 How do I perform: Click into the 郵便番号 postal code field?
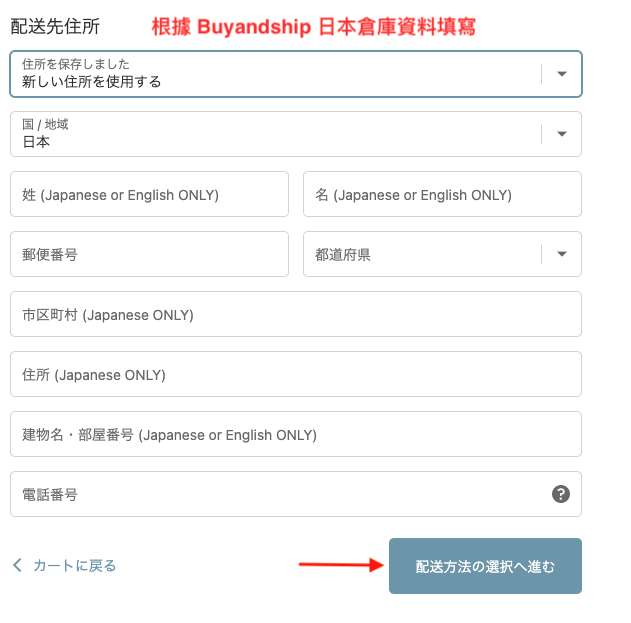coord(149,255)
